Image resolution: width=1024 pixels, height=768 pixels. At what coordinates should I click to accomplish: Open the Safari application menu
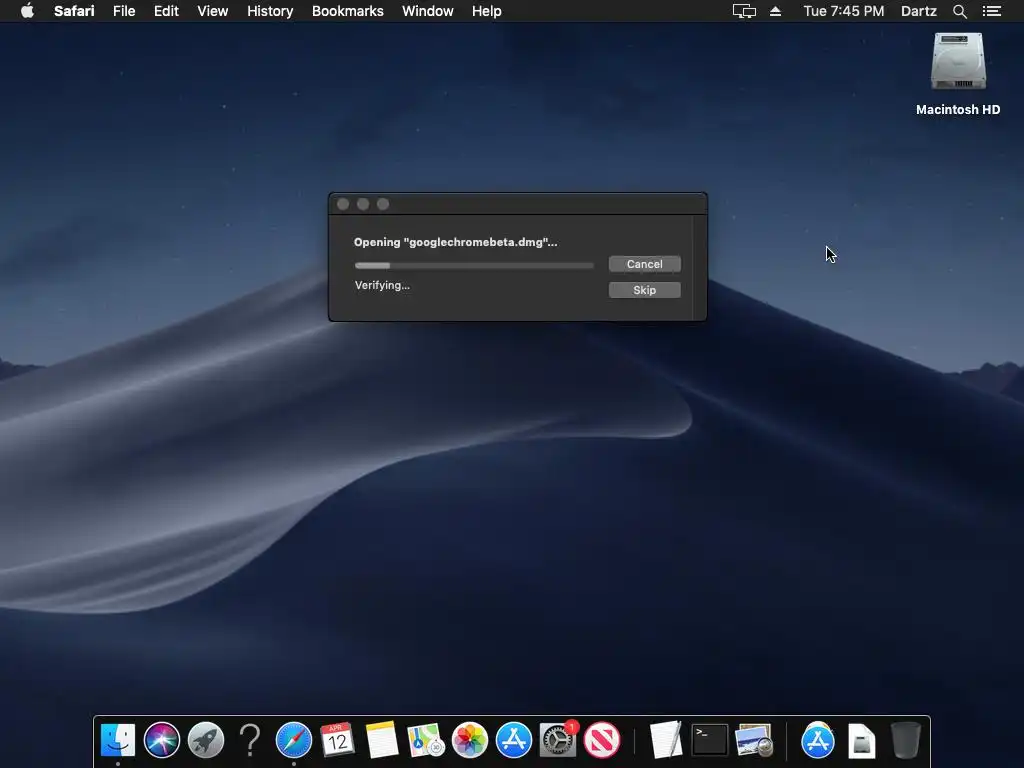(x=74, y=11)
